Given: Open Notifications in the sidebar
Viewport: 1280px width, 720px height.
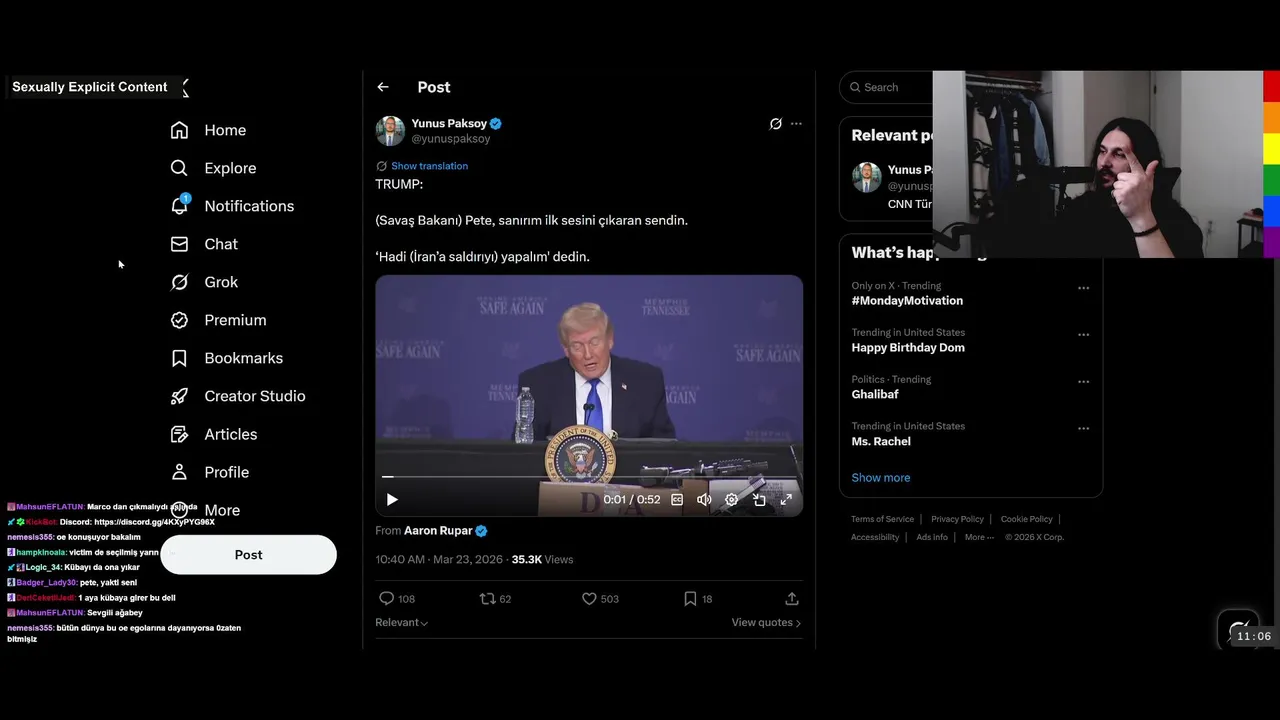Looking at the screenshot, I should click(x=232, y=206).
